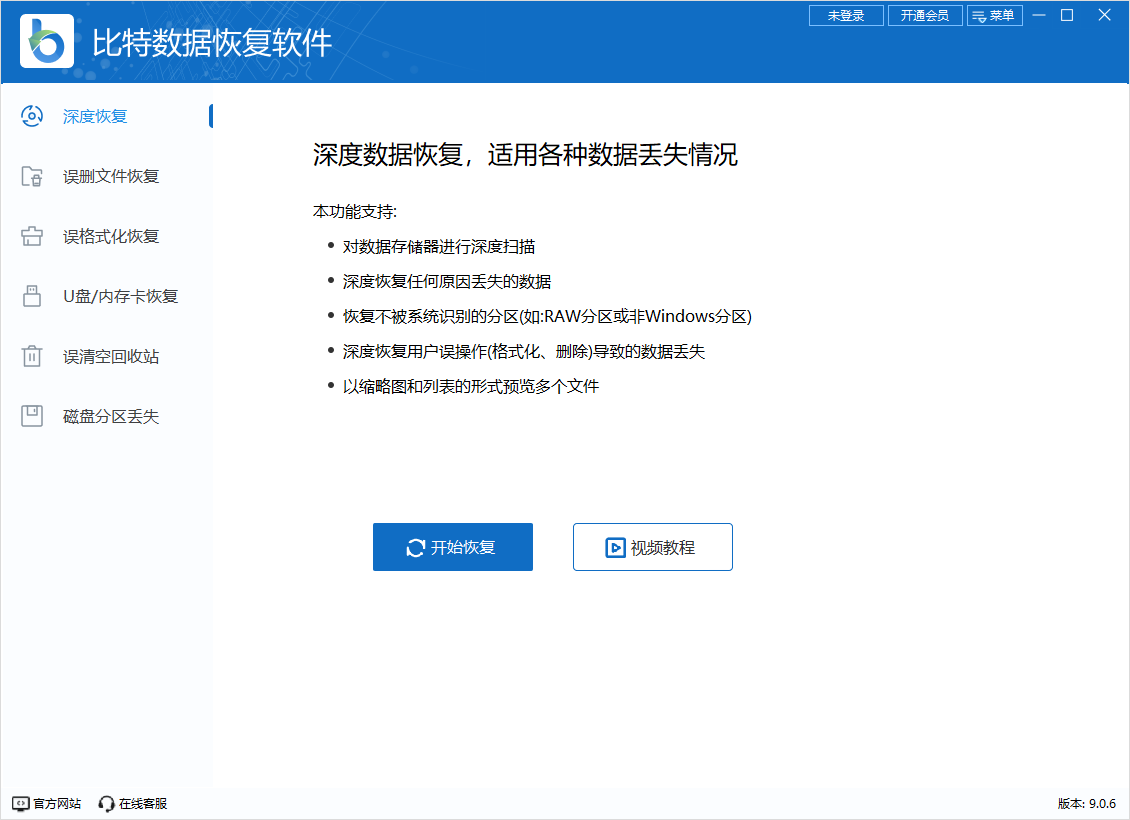Screen dimensions: 1130x820
Task: Click the video play icon on 视频教程
Action: 617,546
